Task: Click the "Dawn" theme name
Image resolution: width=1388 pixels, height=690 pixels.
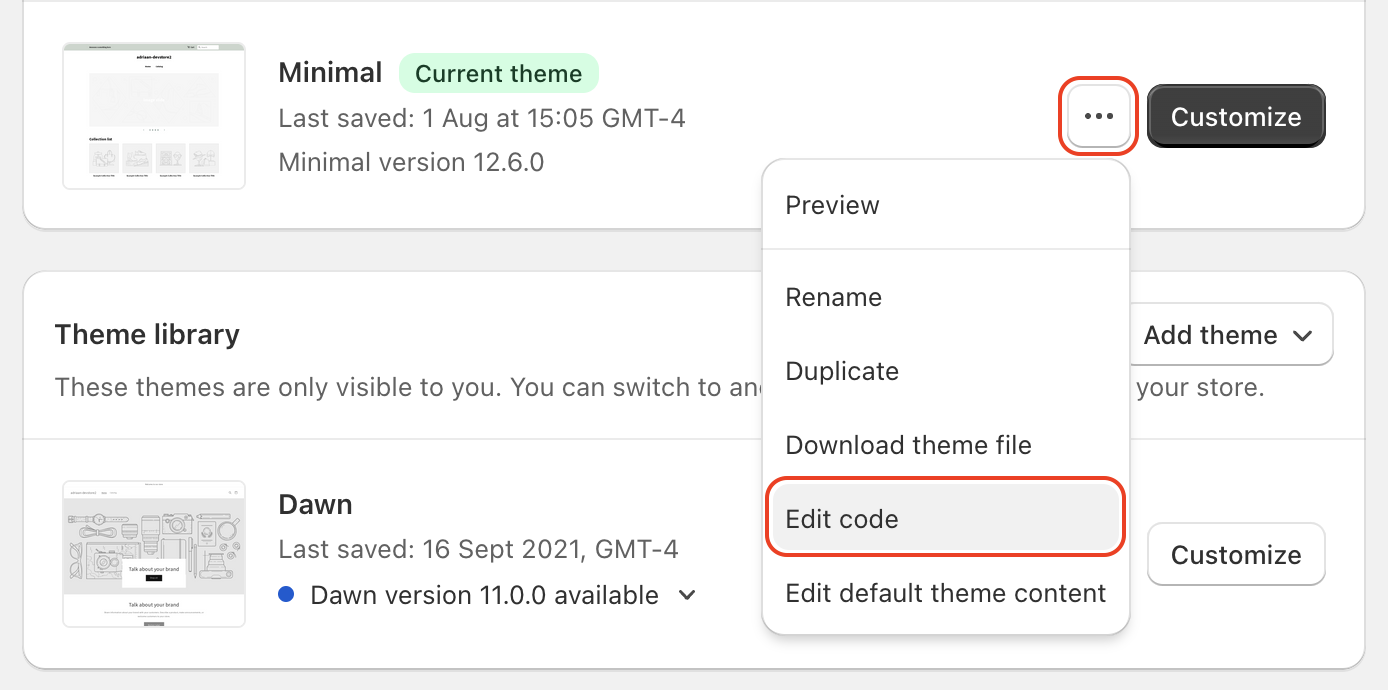Action: [315, 504]
